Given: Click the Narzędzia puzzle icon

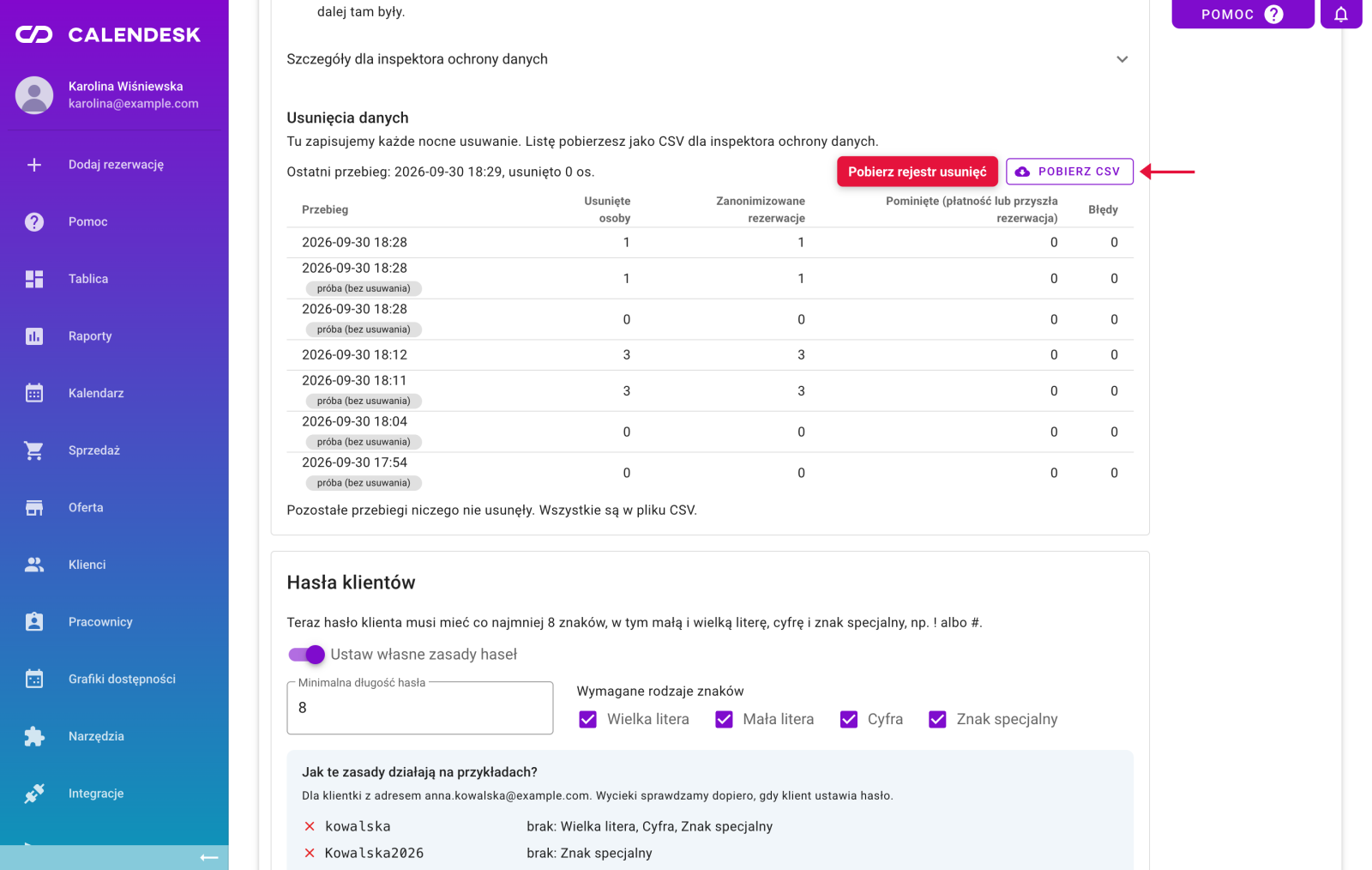Looking at the screenshot, I should (x=34, y=736).
